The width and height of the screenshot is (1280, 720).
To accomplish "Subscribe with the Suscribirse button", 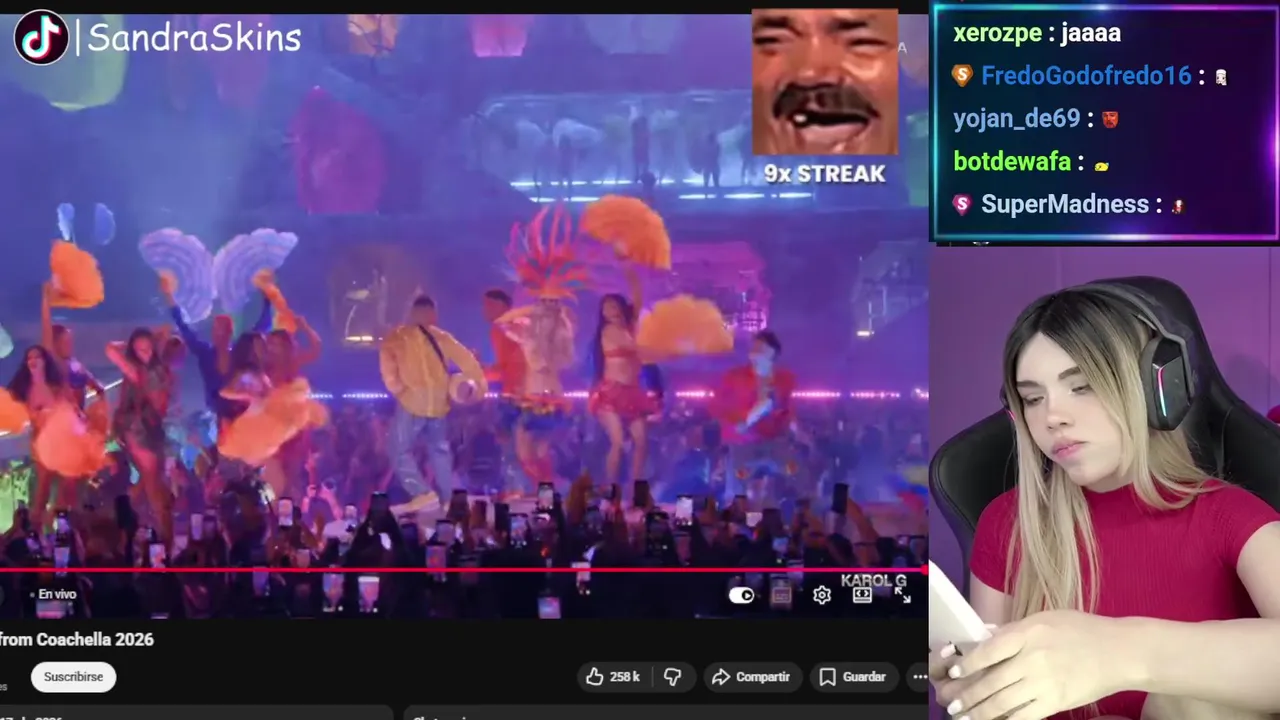I will (x=73, y=677).
